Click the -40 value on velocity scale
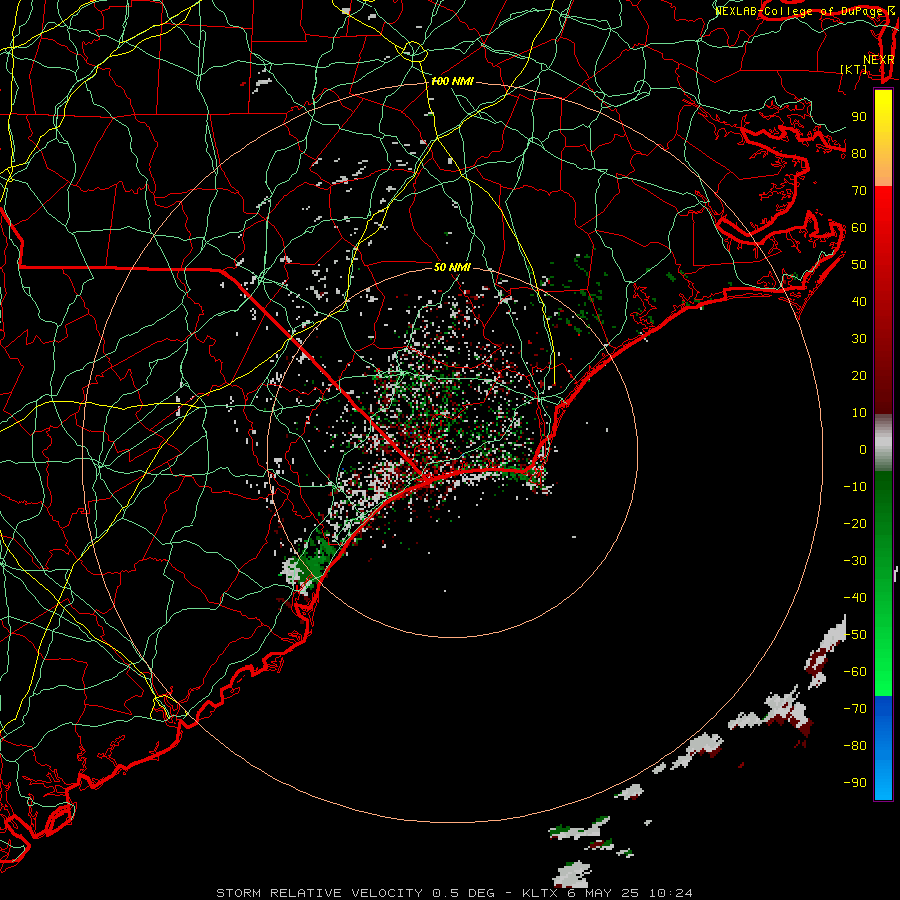The image size is (900, 900). pyautogui.click(x=855, y=598)
